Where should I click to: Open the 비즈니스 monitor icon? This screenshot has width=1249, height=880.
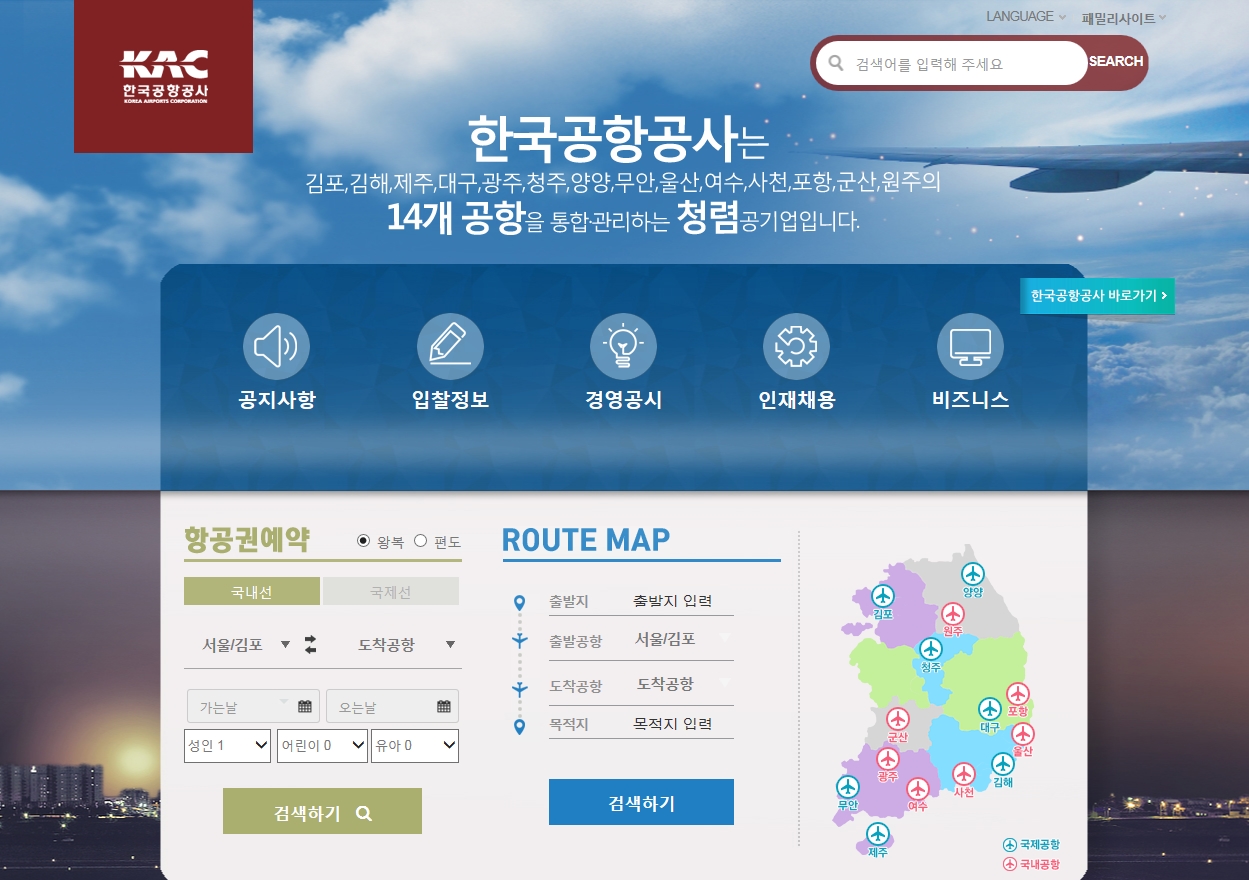[970, 347]
